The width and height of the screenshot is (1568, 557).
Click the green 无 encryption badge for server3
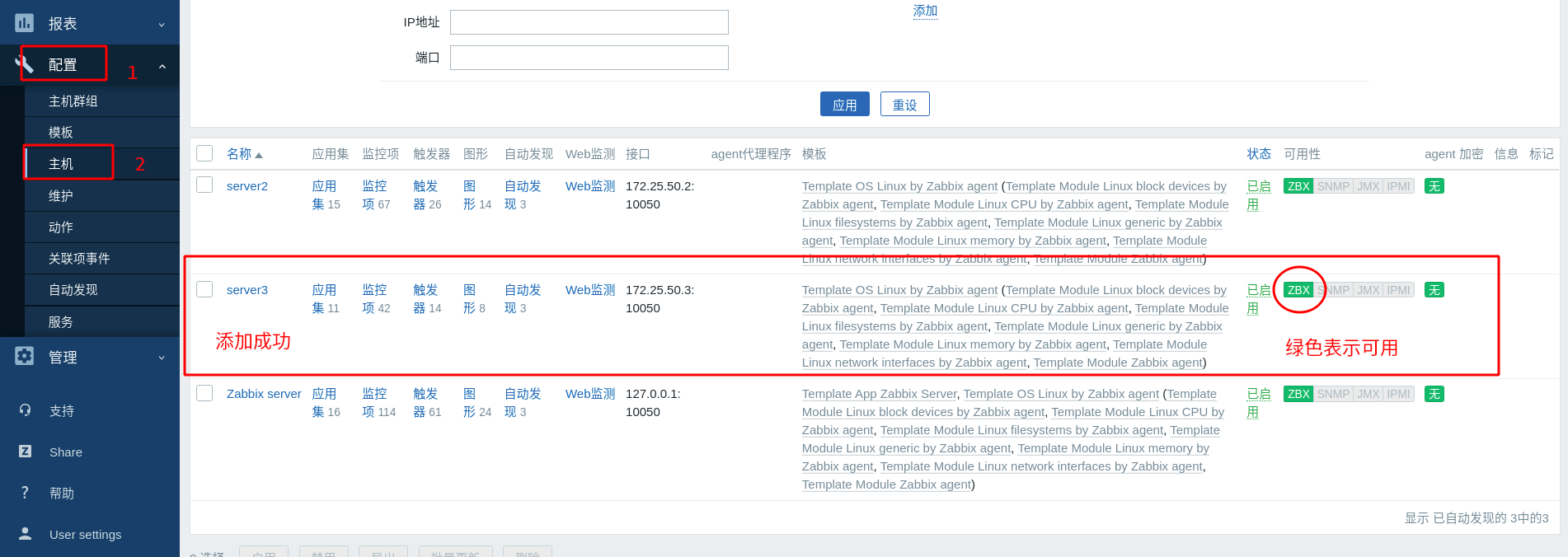click(x=1434, y=290)
